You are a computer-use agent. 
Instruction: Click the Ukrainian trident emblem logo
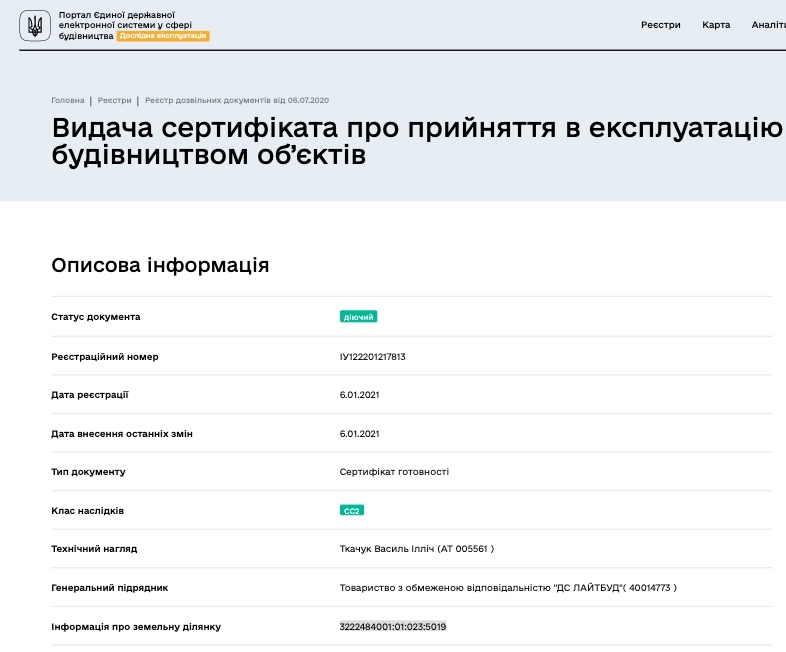tap(35, 26)
